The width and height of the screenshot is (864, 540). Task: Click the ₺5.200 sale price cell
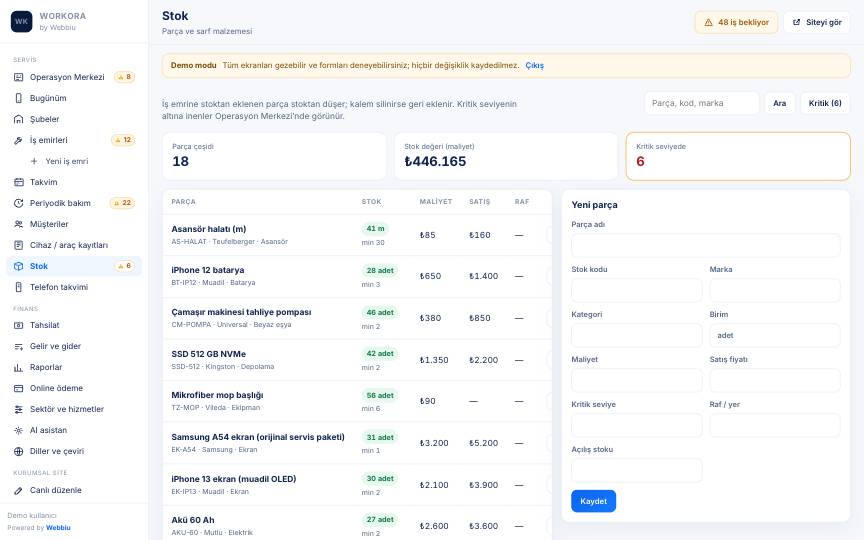click(x=483, y=443)
